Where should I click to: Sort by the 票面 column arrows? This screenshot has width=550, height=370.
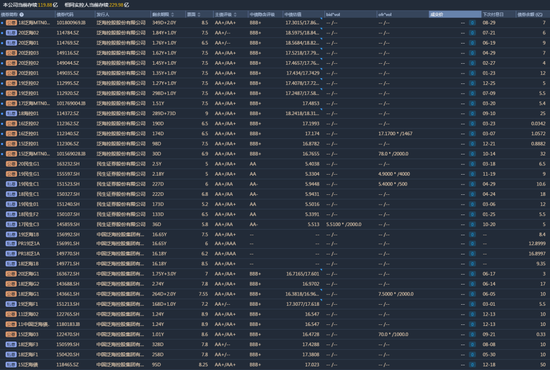point(199,14)
